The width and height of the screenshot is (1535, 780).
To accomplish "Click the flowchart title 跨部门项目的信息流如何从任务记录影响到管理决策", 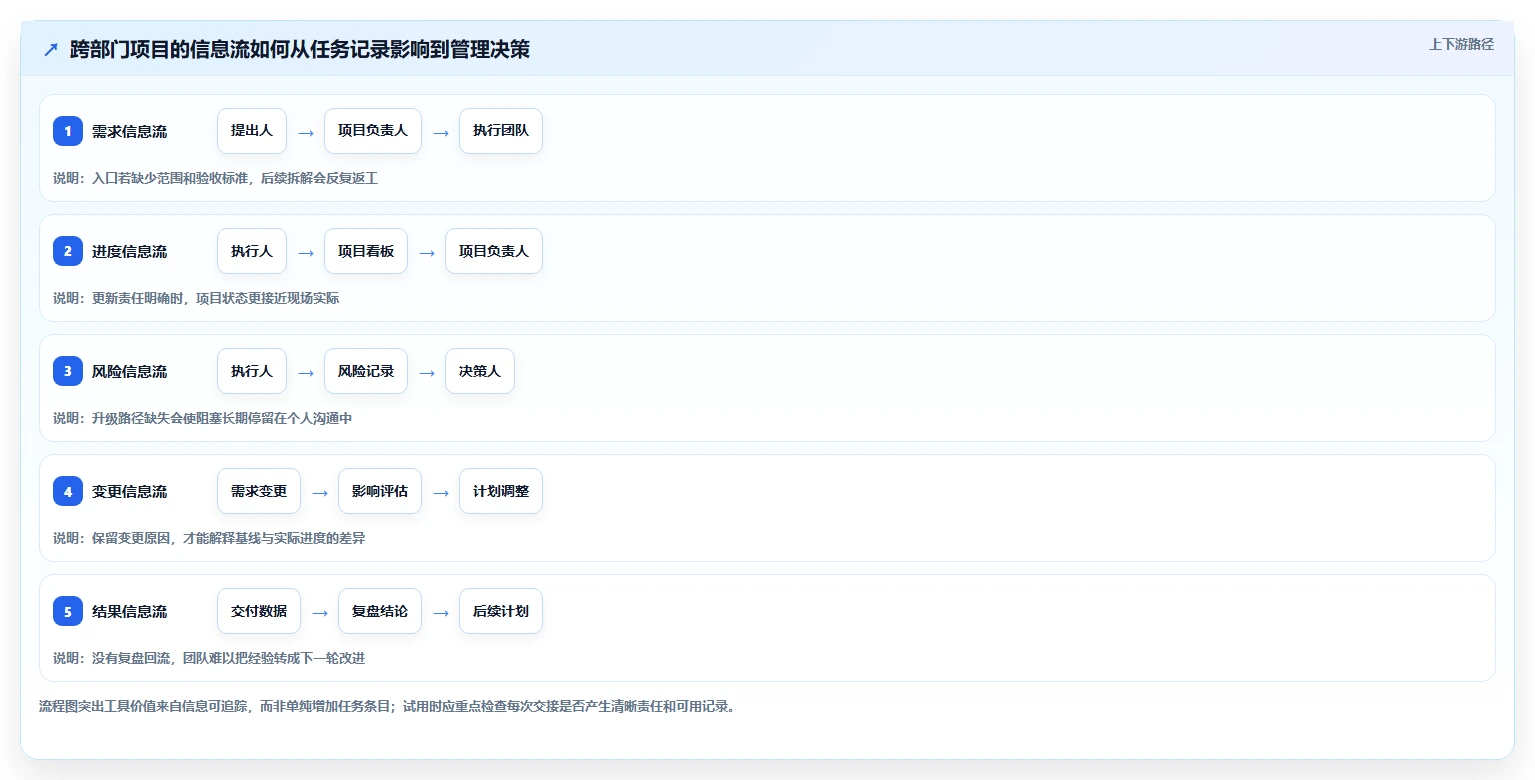I will pyautogui.click(x=300, y=50).
